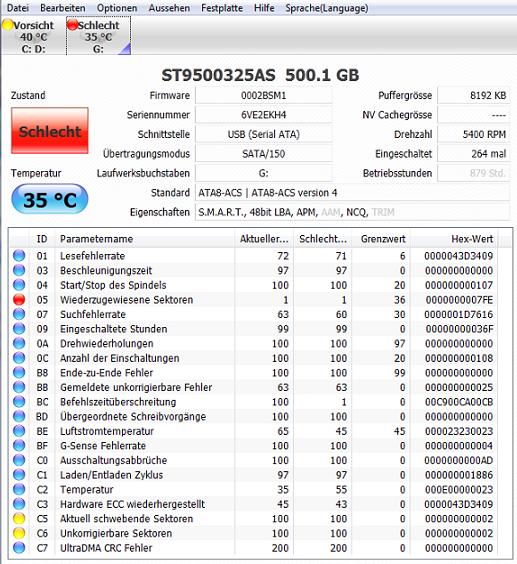This screenshot has height=564, width=517.
Task: Click red status icon for Wiederzugewiesene Sektoren
Action: click(19, 299)
